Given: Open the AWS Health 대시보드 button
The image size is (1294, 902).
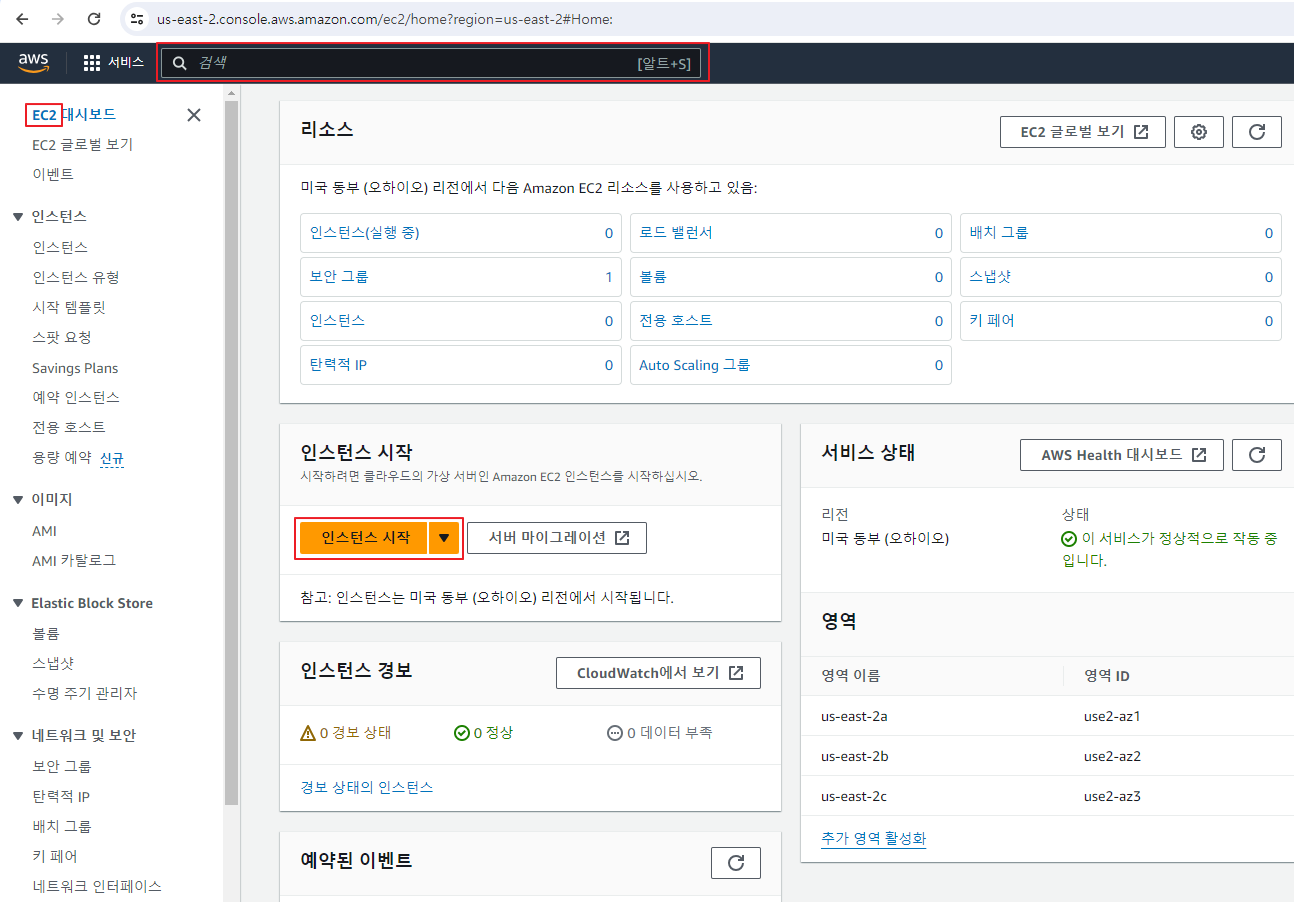Looking at the screenshot, I should [x=1121, y=455].
